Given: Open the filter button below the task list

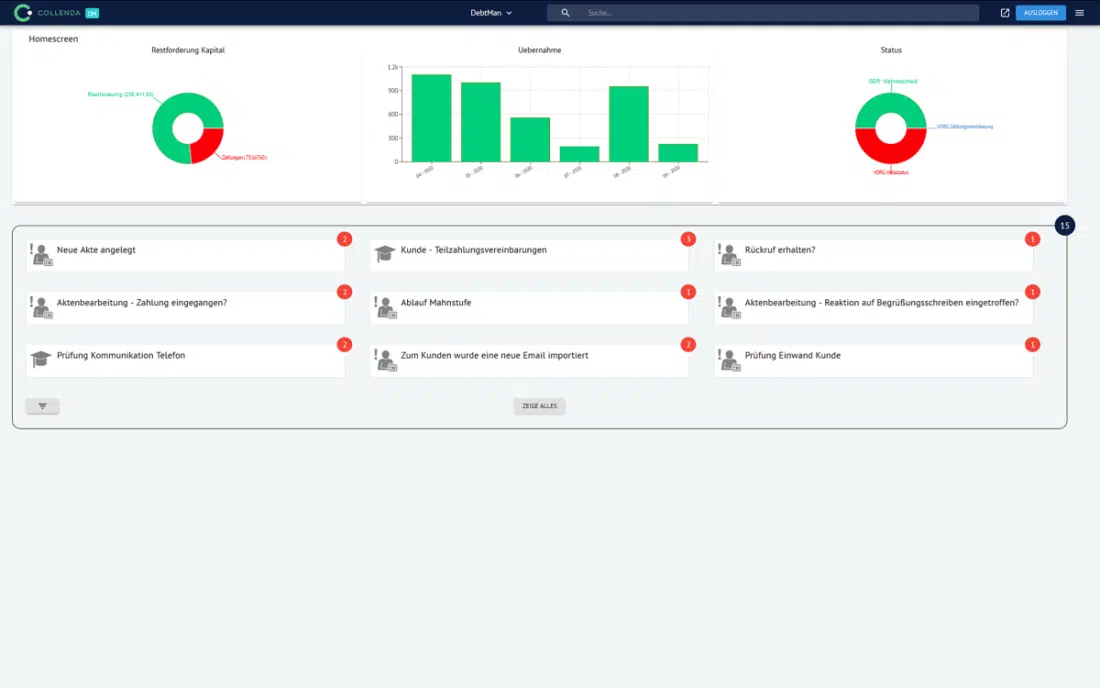Looking at the screenshot, I should pos(42,406).
